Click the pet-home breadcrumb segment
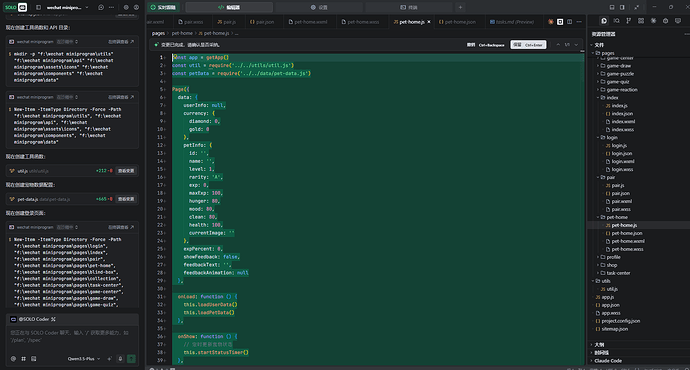This screenshot has width=690, height=370. coord(182,33)
